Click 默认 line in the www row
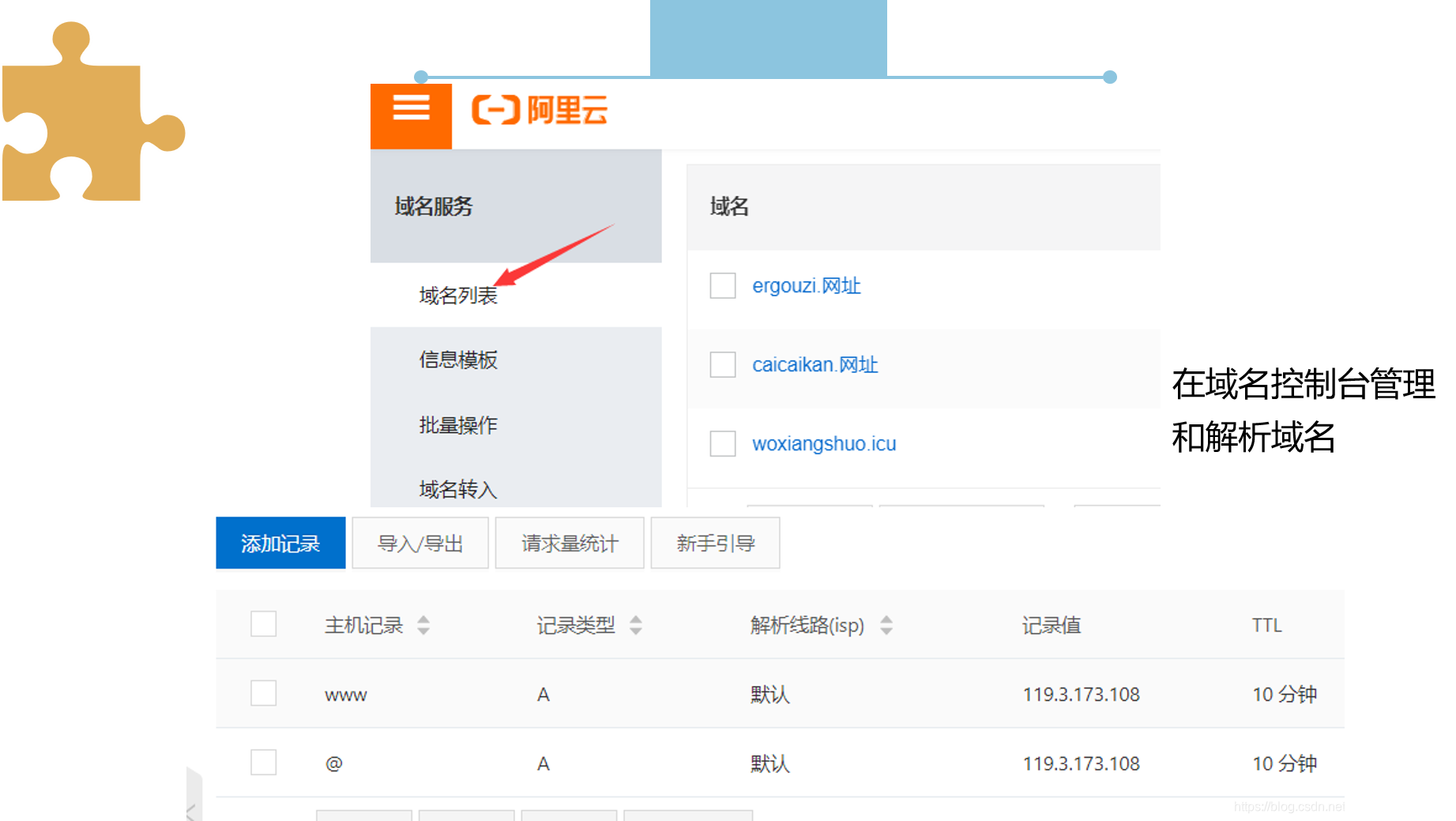The width and height of the screenshot is (1456, 821). (x=770, y=695)
